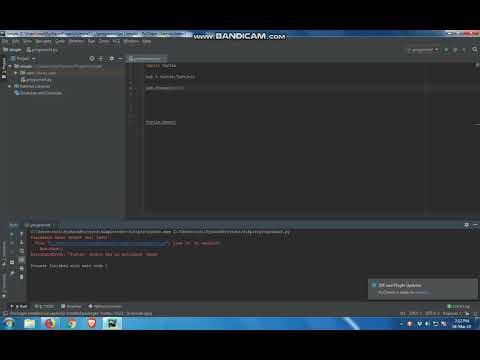Click the print icon in Run panel
Image resolution: width=480 pixels, height=360 pixels.
point(21,268)
